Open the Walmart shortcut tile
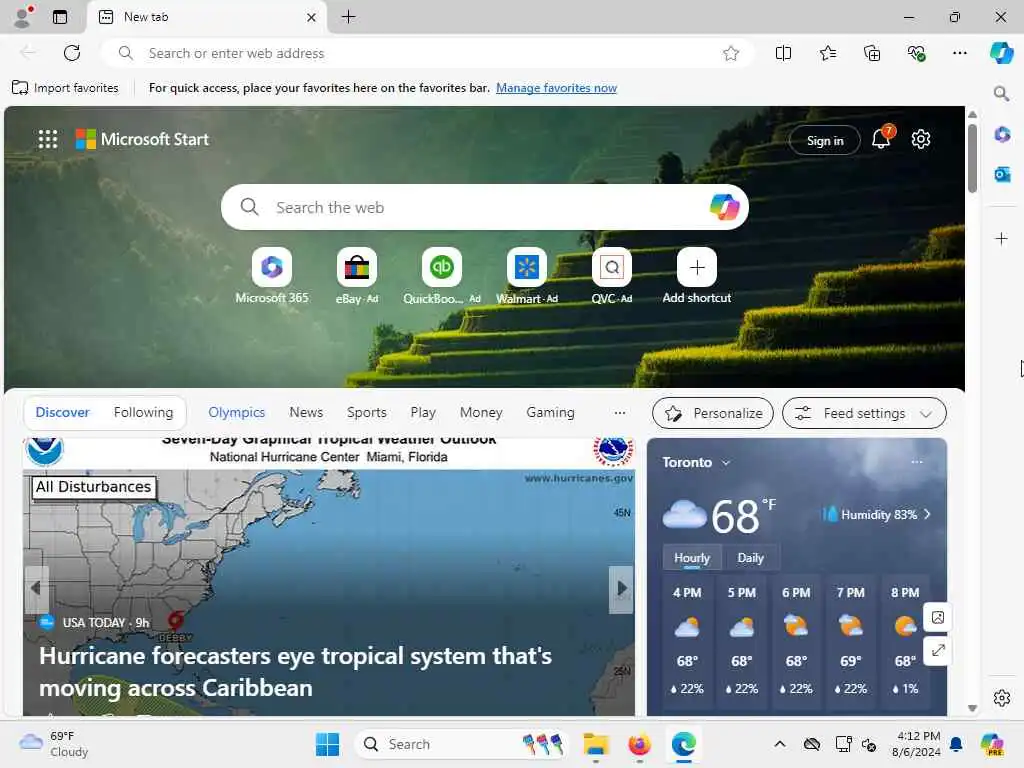Viewport: 1024px width, 768px height. click(x=526, y=276)
